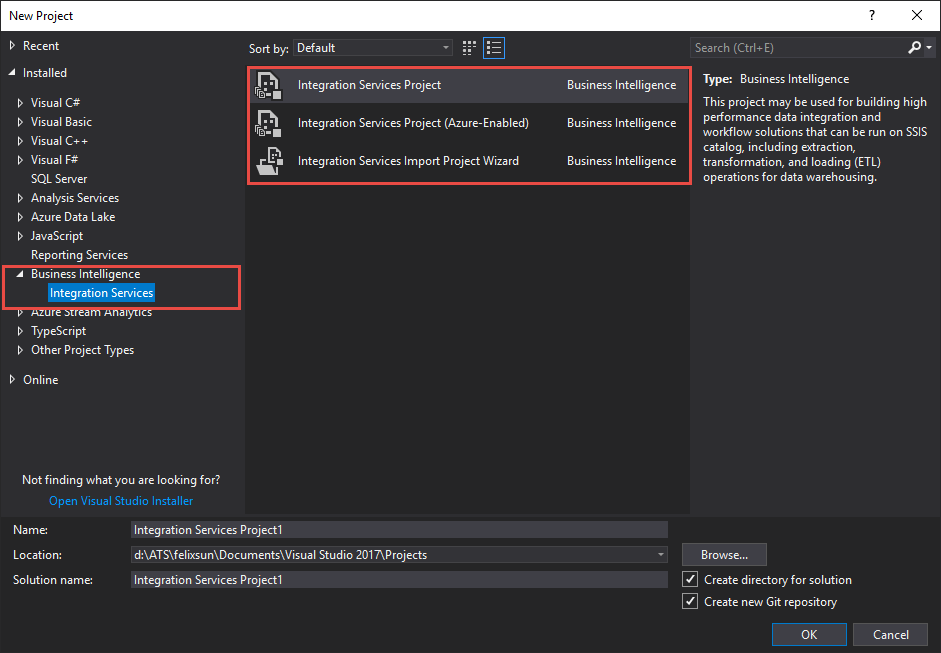This screenshot has width=941, height=653.
Task: Collapse the Business Intelligence node
Action: tap(20, 274)
